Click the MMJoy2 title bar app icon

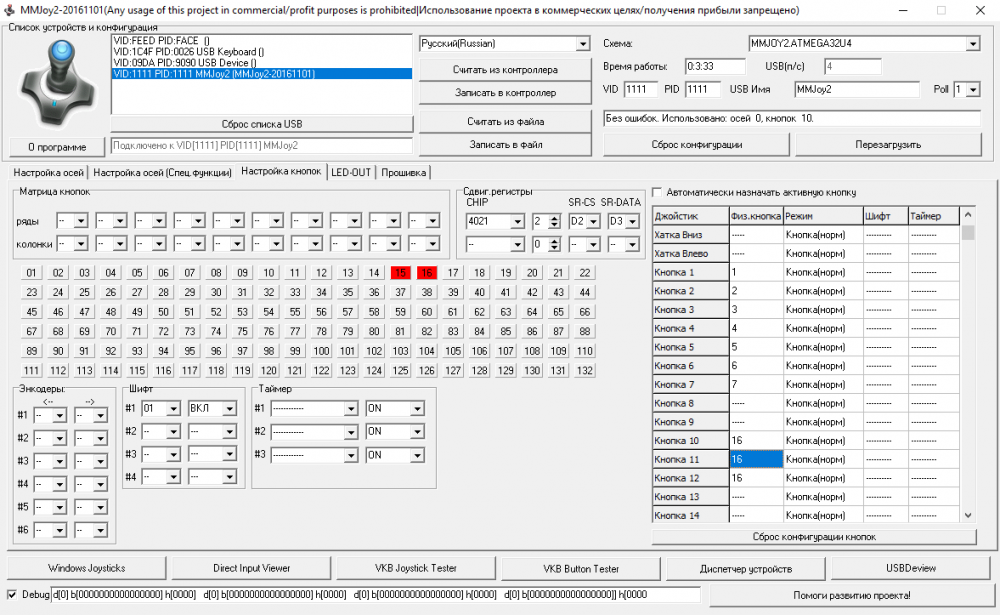[x=9, y=9]
